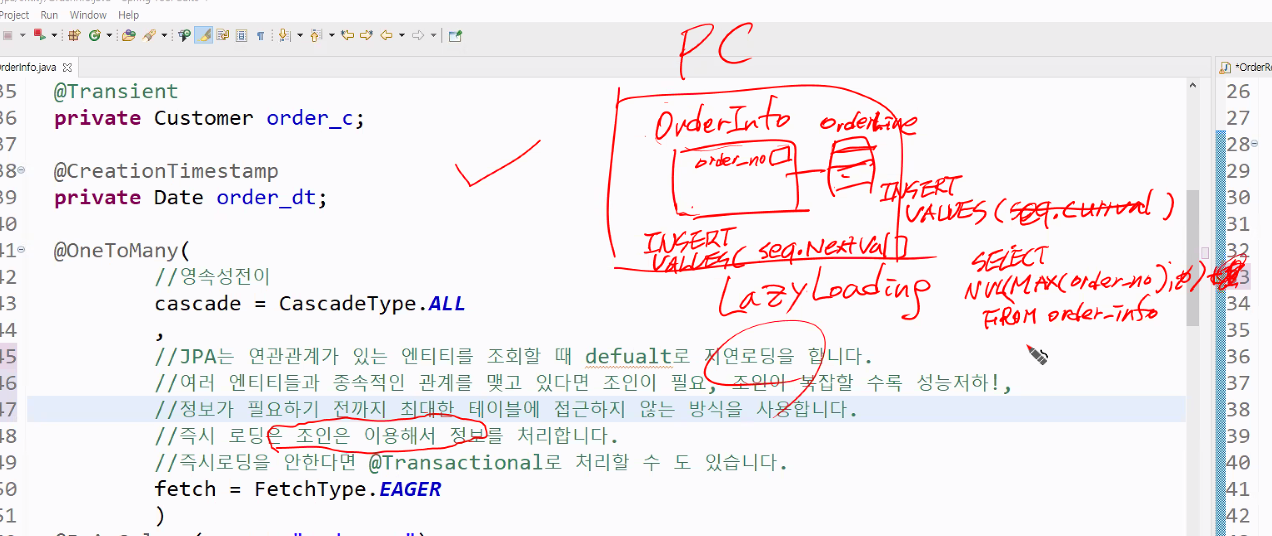Switch to the *OrderR... editor tab
Viewport: 1272px width, 536px height.
point(1245,67)
